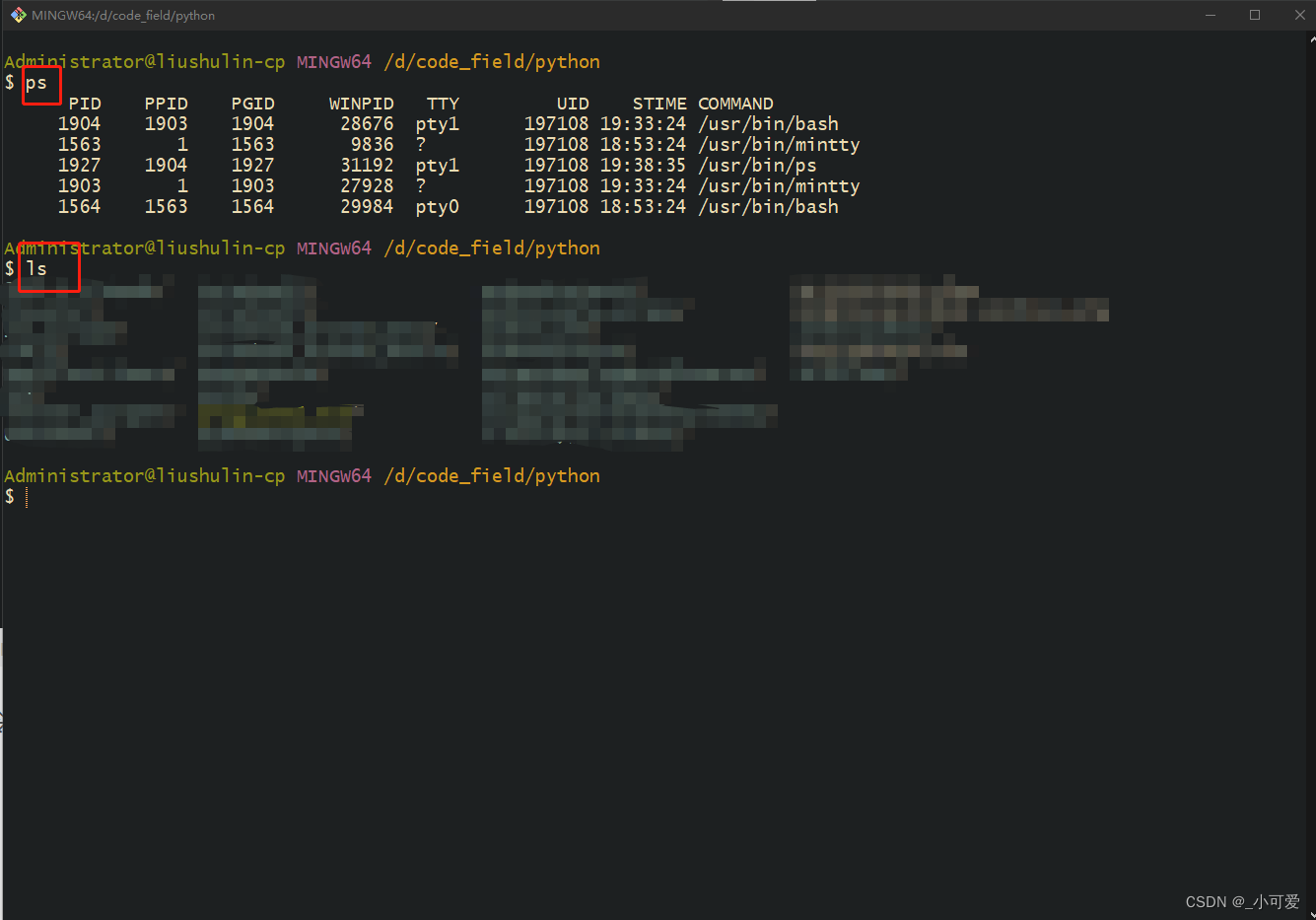The height and width of the screenshot is (920, 1316).
Task: Click the cursor at the empty bottom prompt
Action: (x=27, y=497)
